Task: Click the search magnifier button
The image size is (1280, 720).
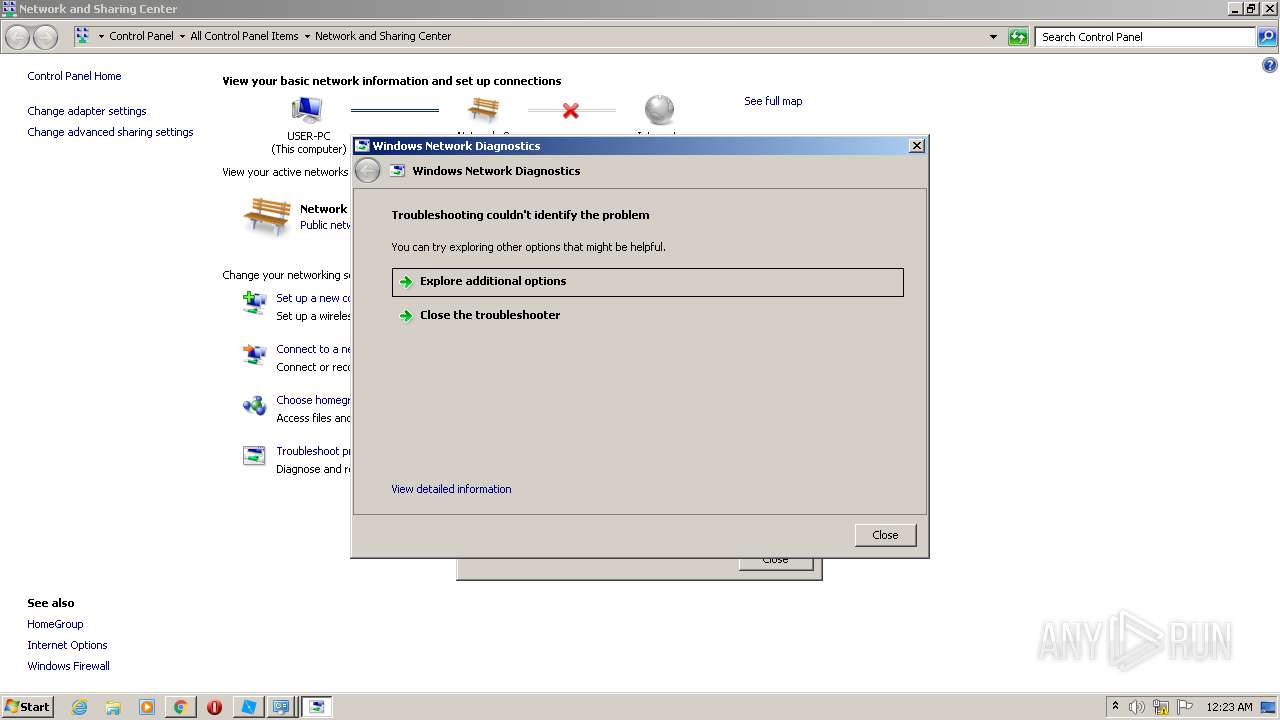Action: tap(1266, 37)
